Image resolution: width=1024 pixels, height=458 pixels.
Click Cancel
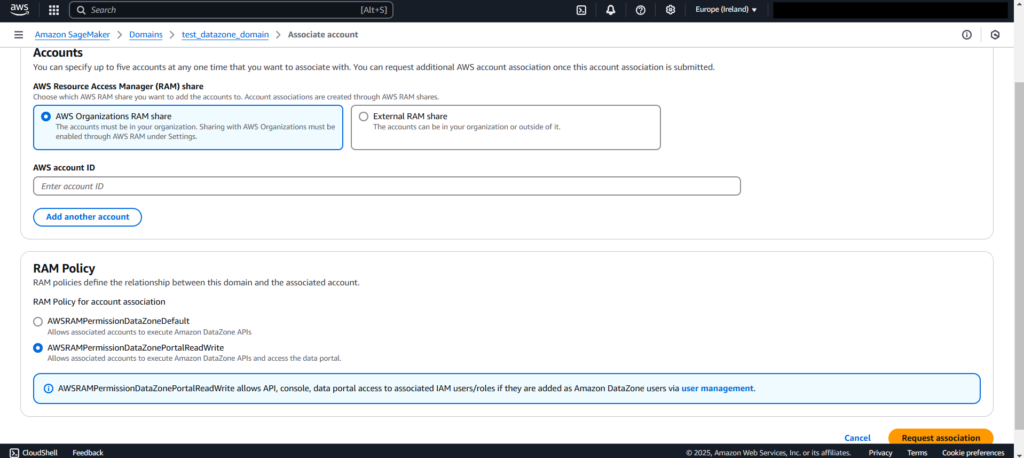857,438
